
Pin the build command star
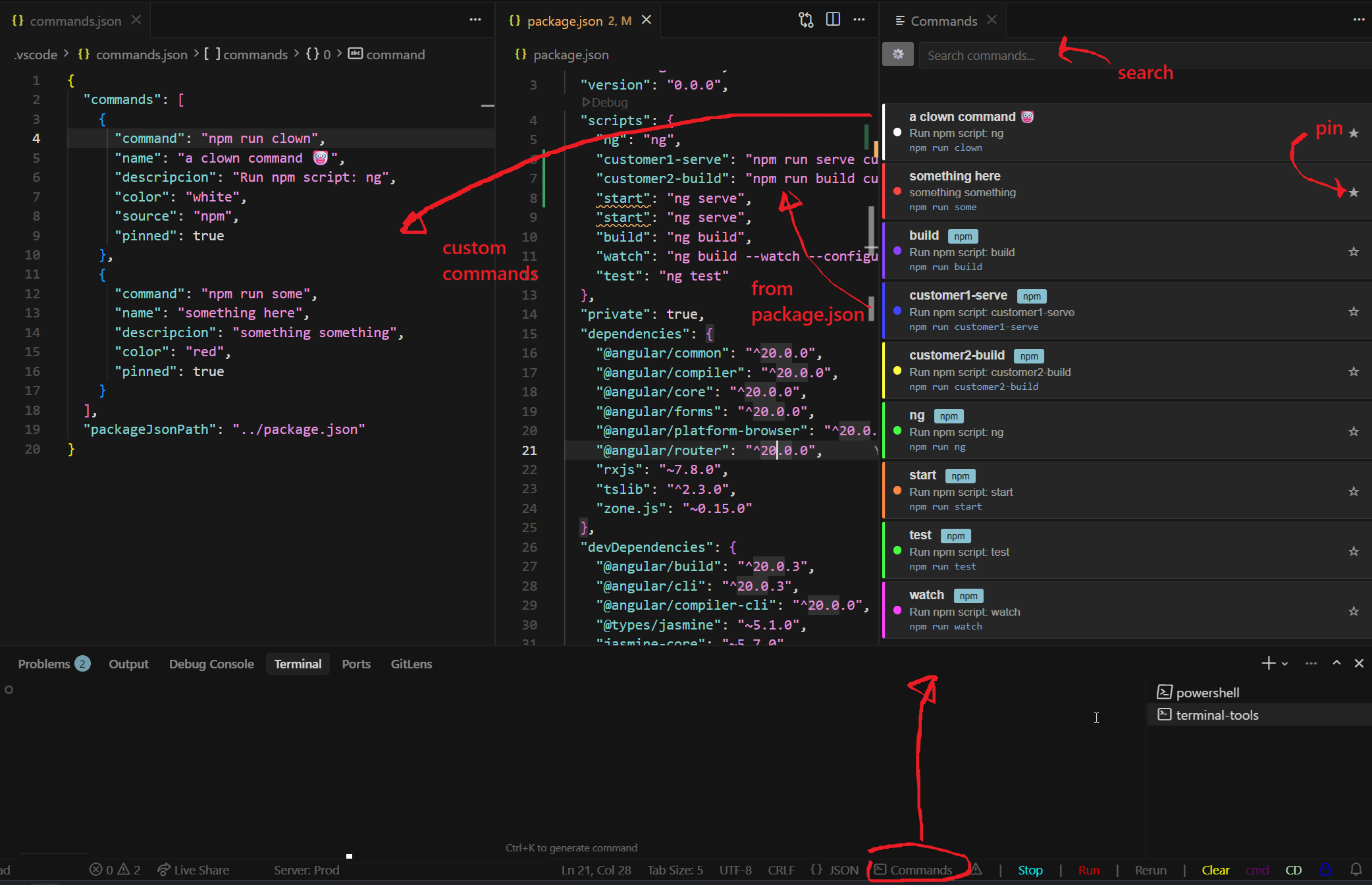1354,251
